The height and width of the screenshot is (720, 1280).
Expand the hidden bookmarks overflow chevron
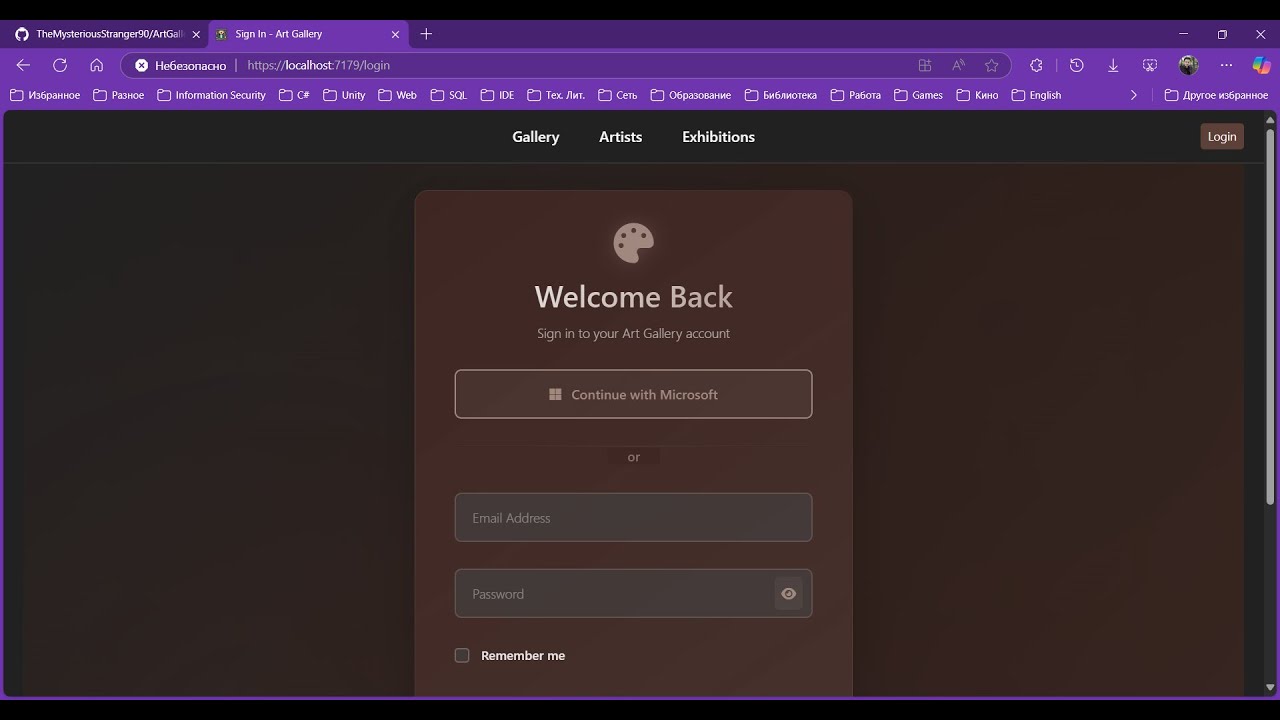coord(1133,95)
